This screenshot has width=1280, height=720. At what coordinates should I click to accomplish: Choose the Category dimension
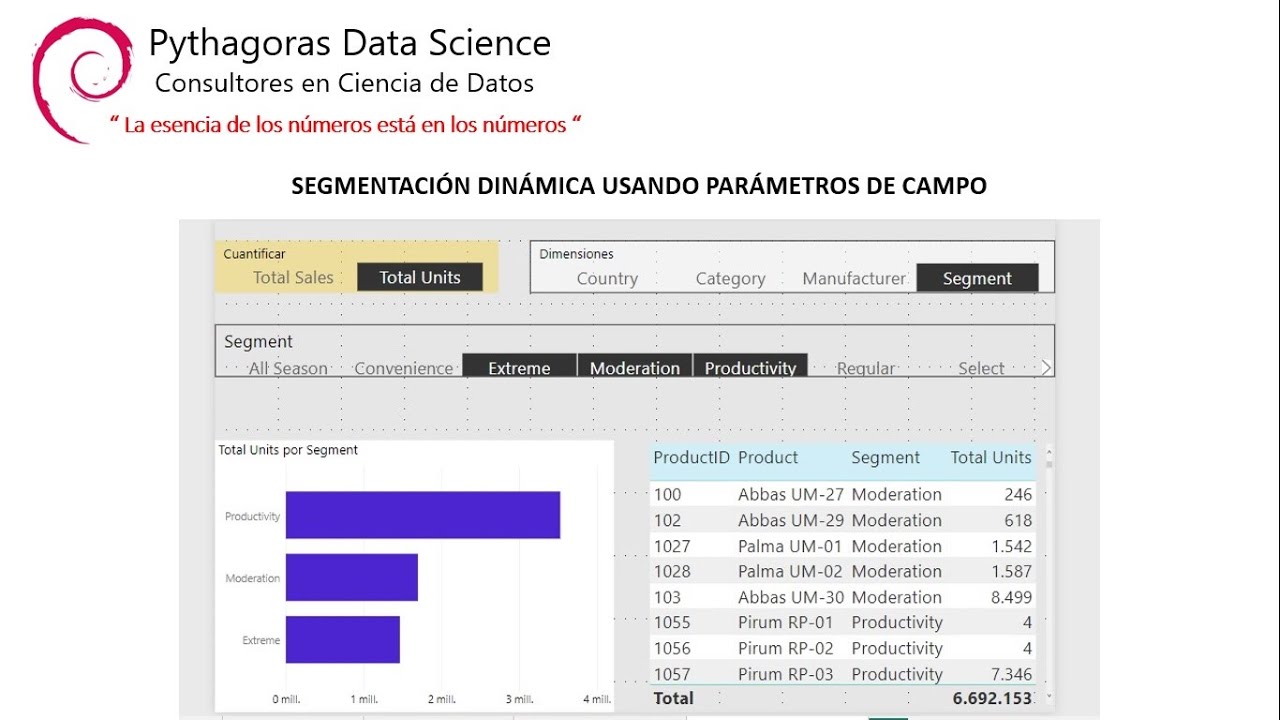[730, 279]
